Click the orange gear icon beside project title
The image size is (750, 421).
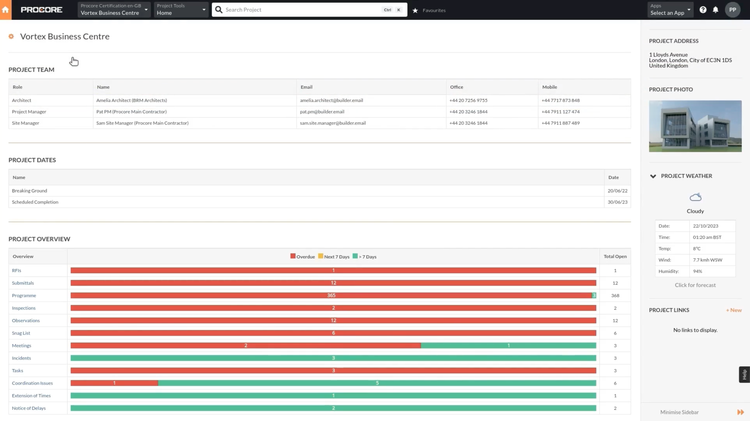[x=11, y=36]
